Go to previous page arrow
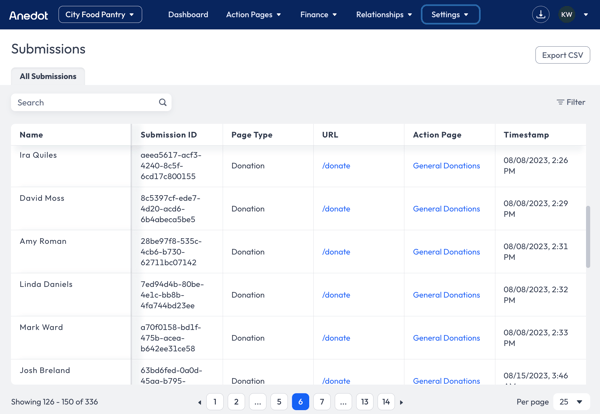The width and height of the screenshot is (600, 414). (199, 402)
